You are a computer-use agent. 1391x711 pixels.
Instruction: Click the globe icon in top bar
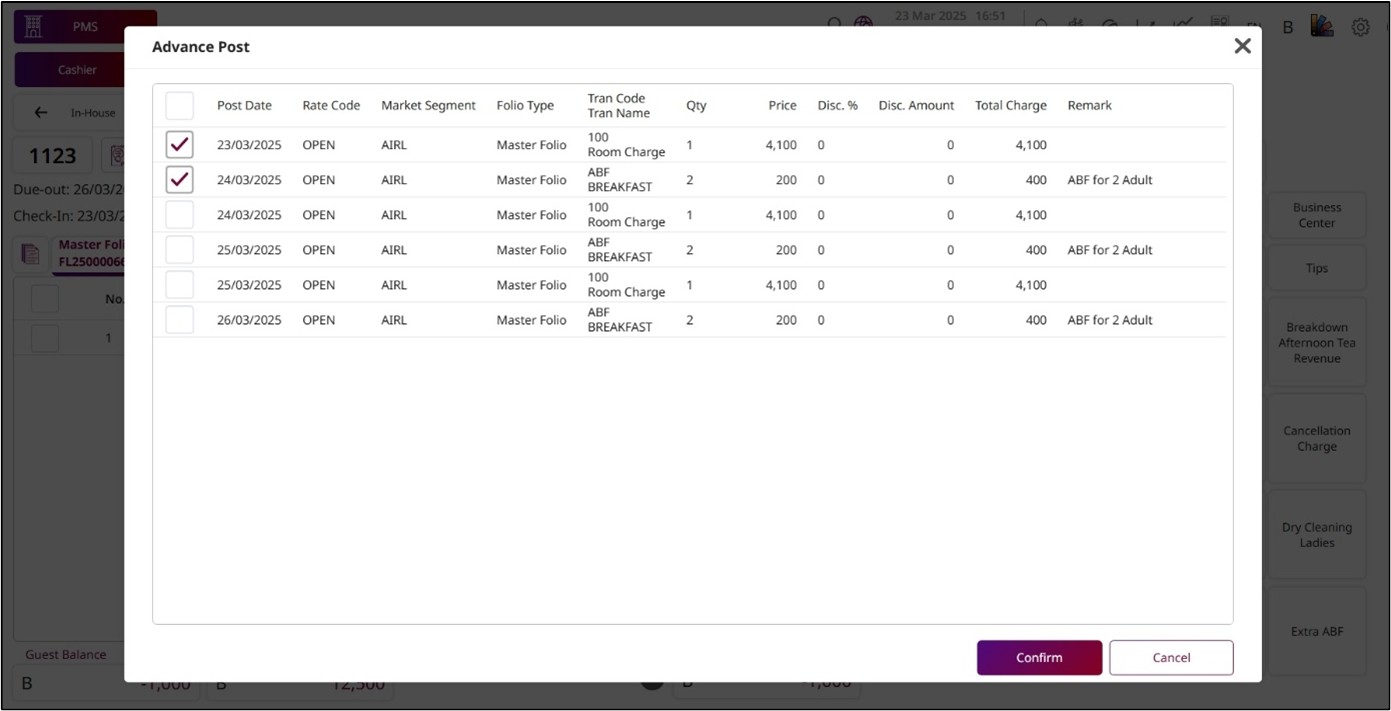pos(863,24)
